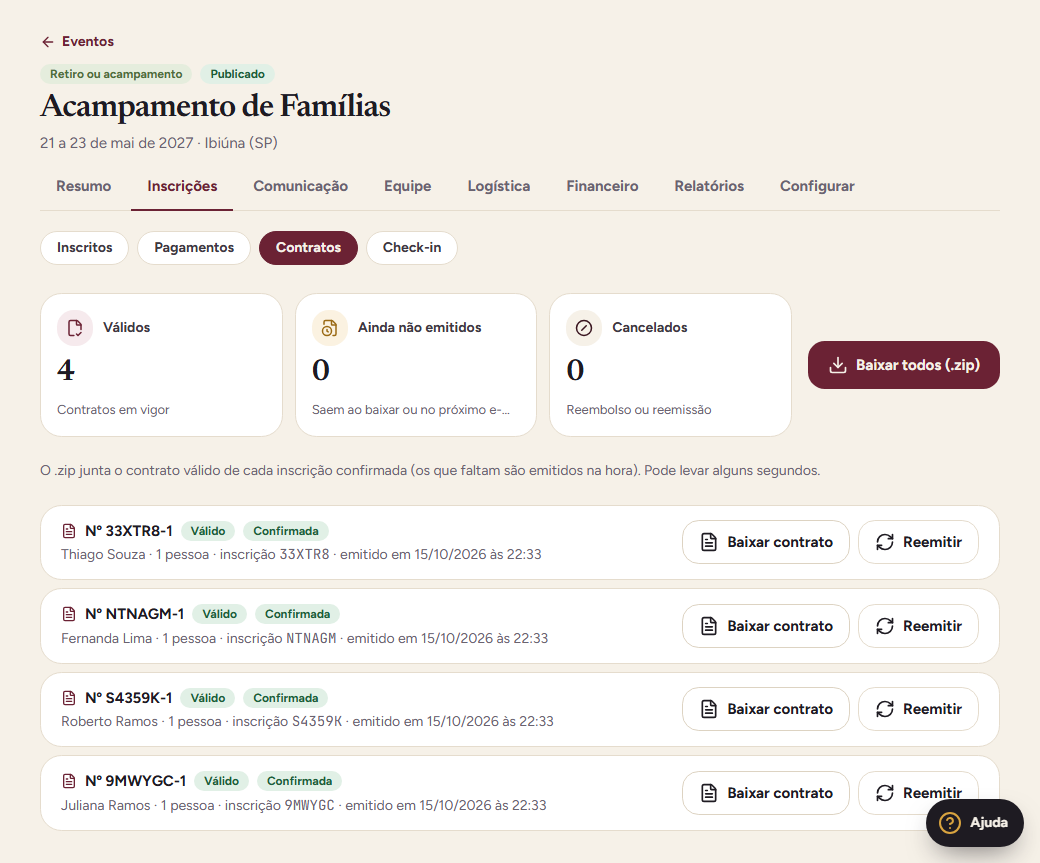Click 'Thiago Souza · 1 pessoa' details line

tap(301, 555)
